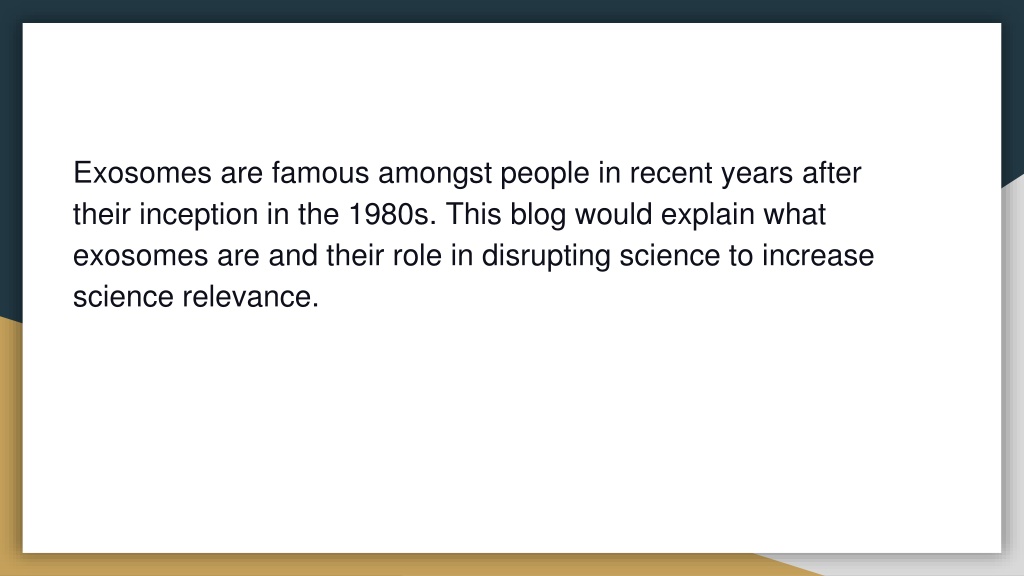Screen dimensions: 1024x576
Task: Click the word "science" starting last line
Action: tap(123, 296)
